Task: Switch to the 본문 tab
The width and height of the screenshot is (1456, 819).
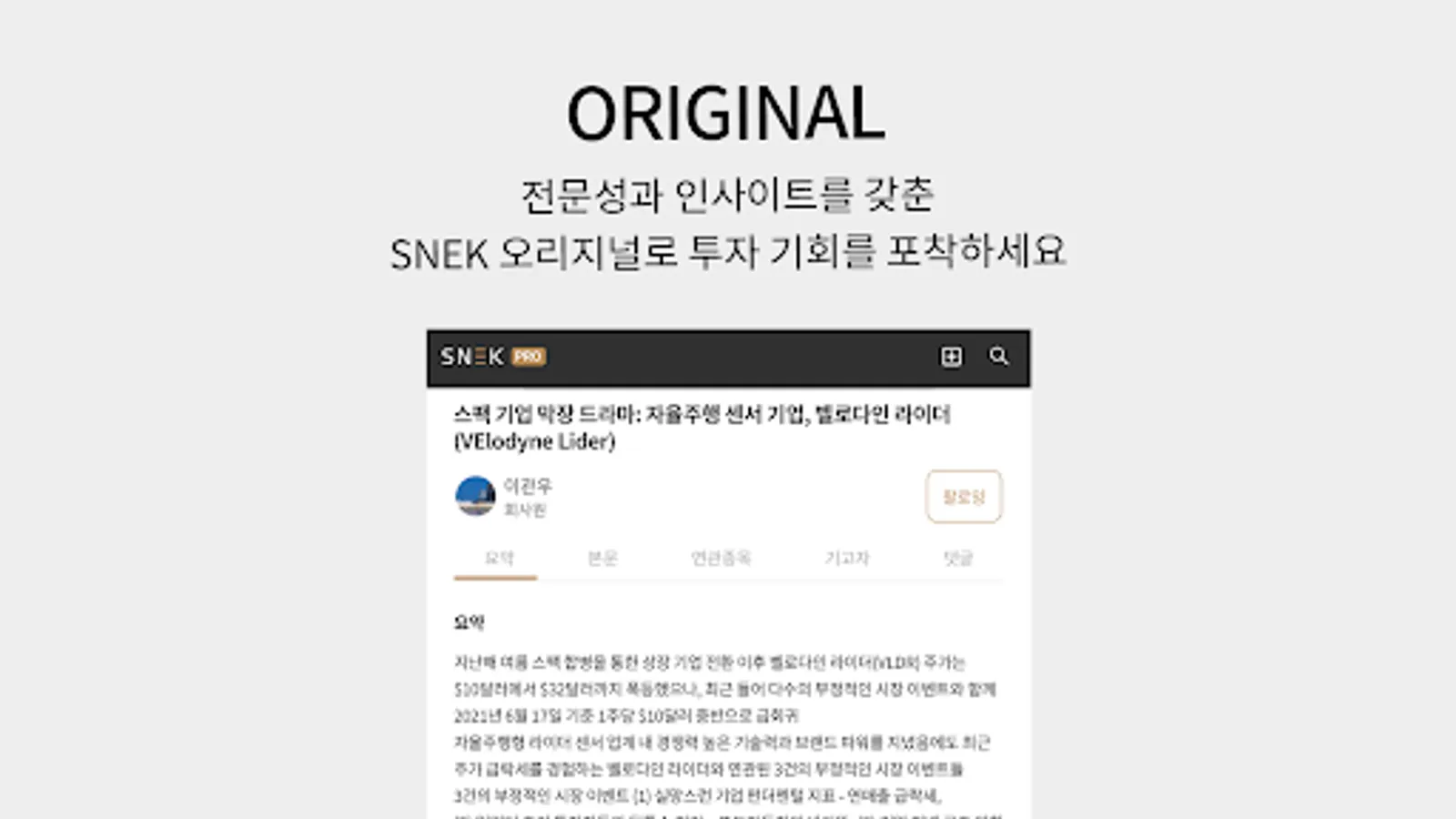Action: click(602, 558)
